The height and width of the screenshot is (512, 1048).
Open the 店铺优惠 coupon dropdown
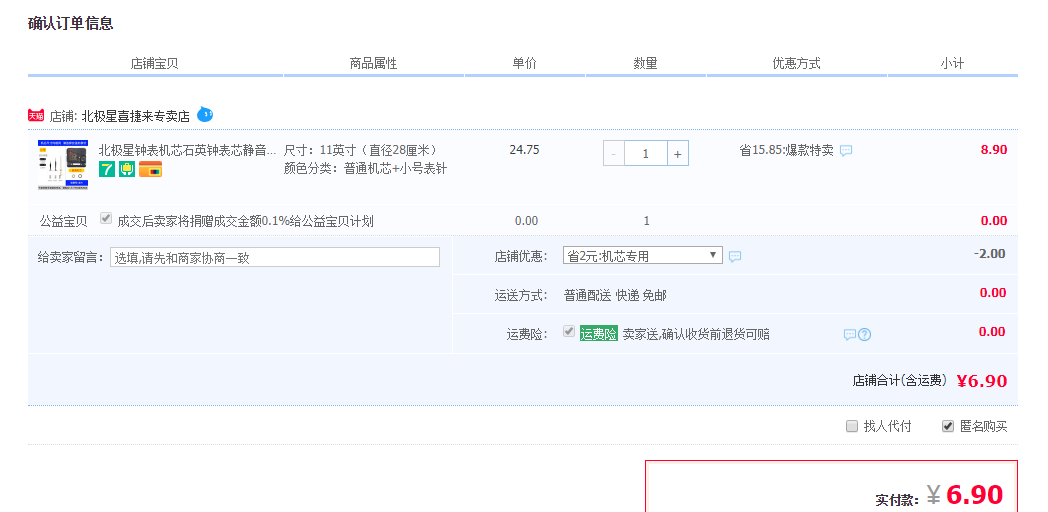[x=643, y=255]
